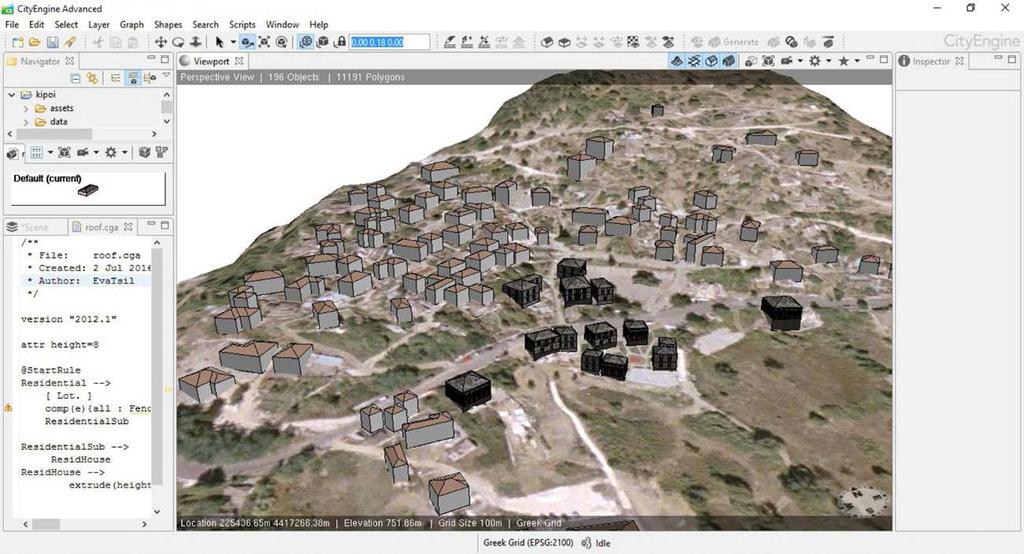Switch to the Scene tab
This screenshot has height=554, width=1024.
click(35, 227)
